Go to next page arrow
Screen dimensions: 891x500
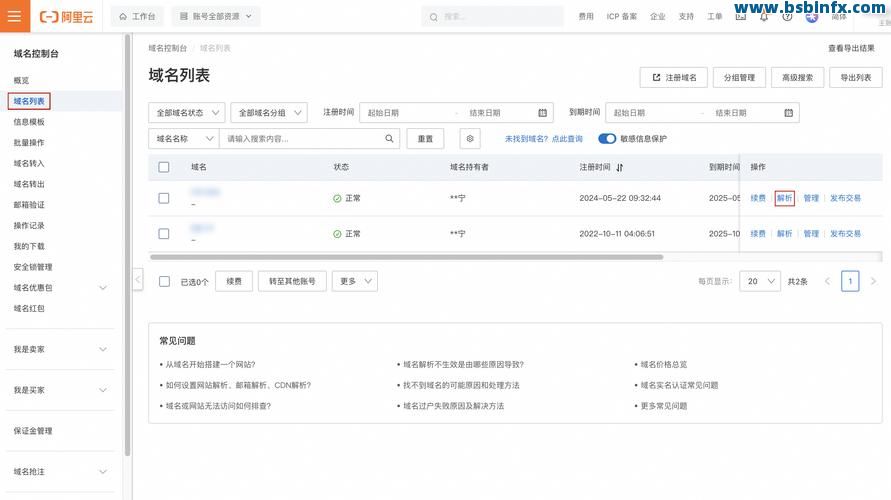tap(873, 281)
